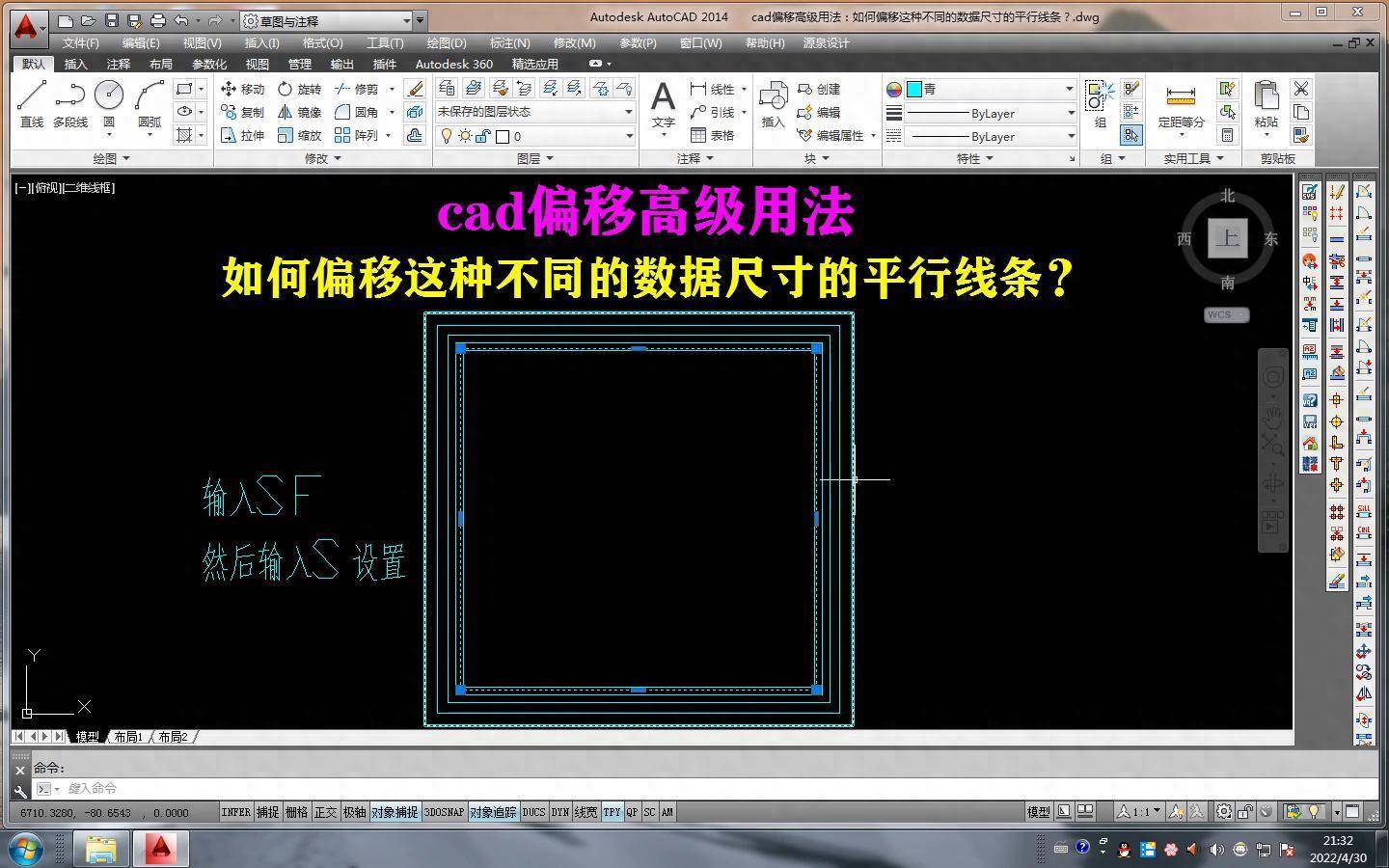Screen dimensions: 1389x868
Task: Toggle 正交 ortho mode in status bar
Action: pyautogui.click(x=326, y=812)
